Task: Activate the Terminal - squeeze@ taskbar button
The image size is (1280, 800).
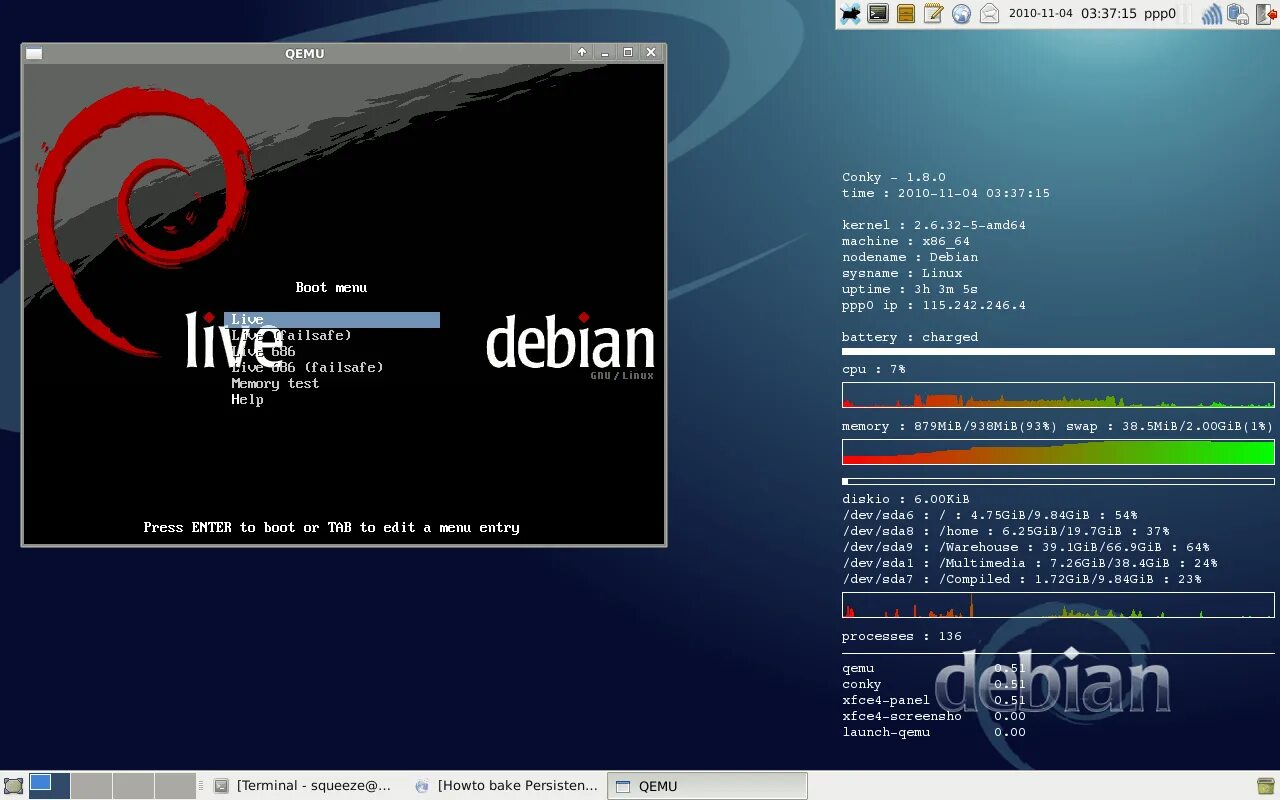Action: (305, 786)
